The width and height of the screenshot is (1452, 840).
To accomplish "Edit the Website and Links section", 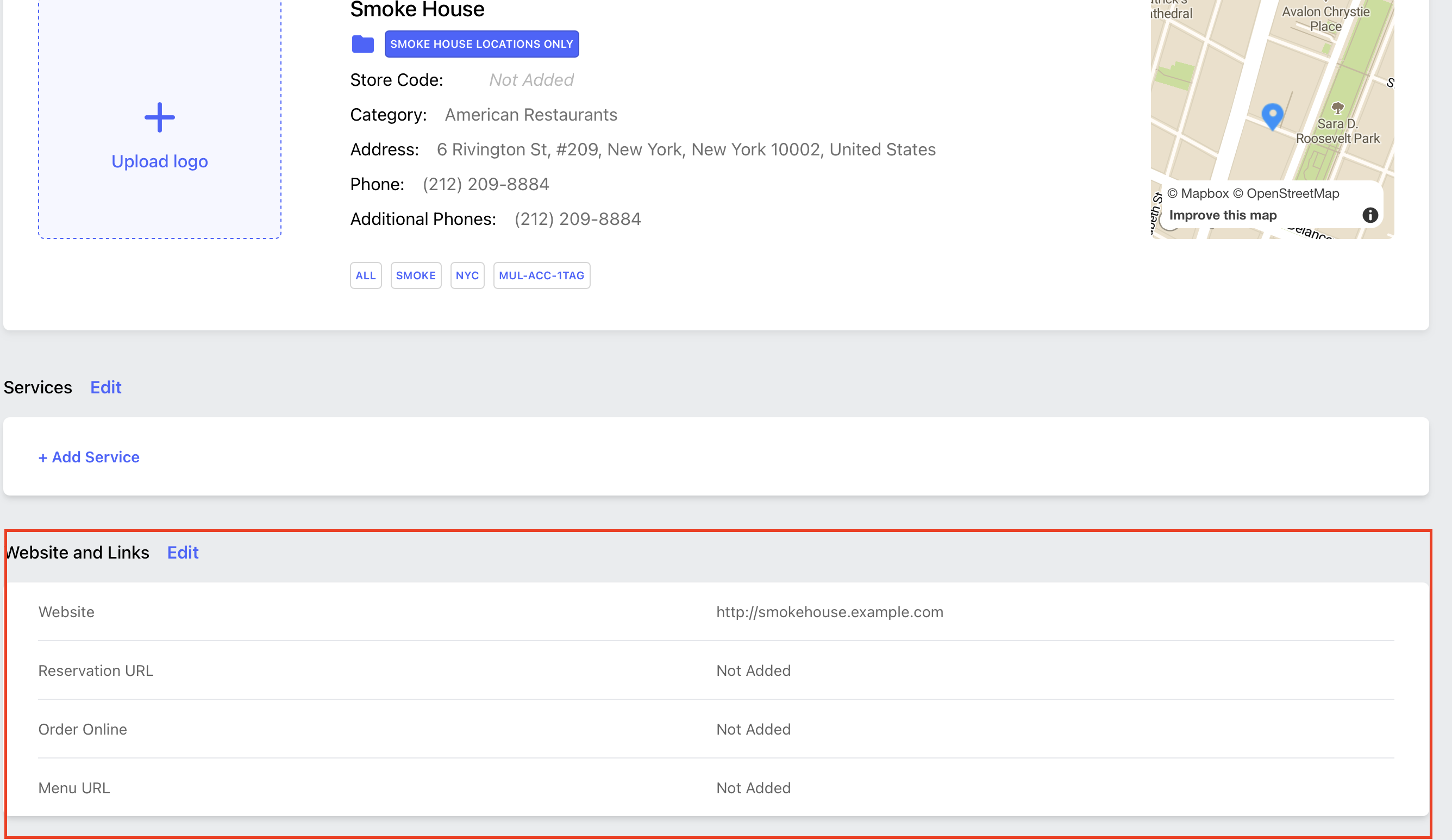I will 183,553.
